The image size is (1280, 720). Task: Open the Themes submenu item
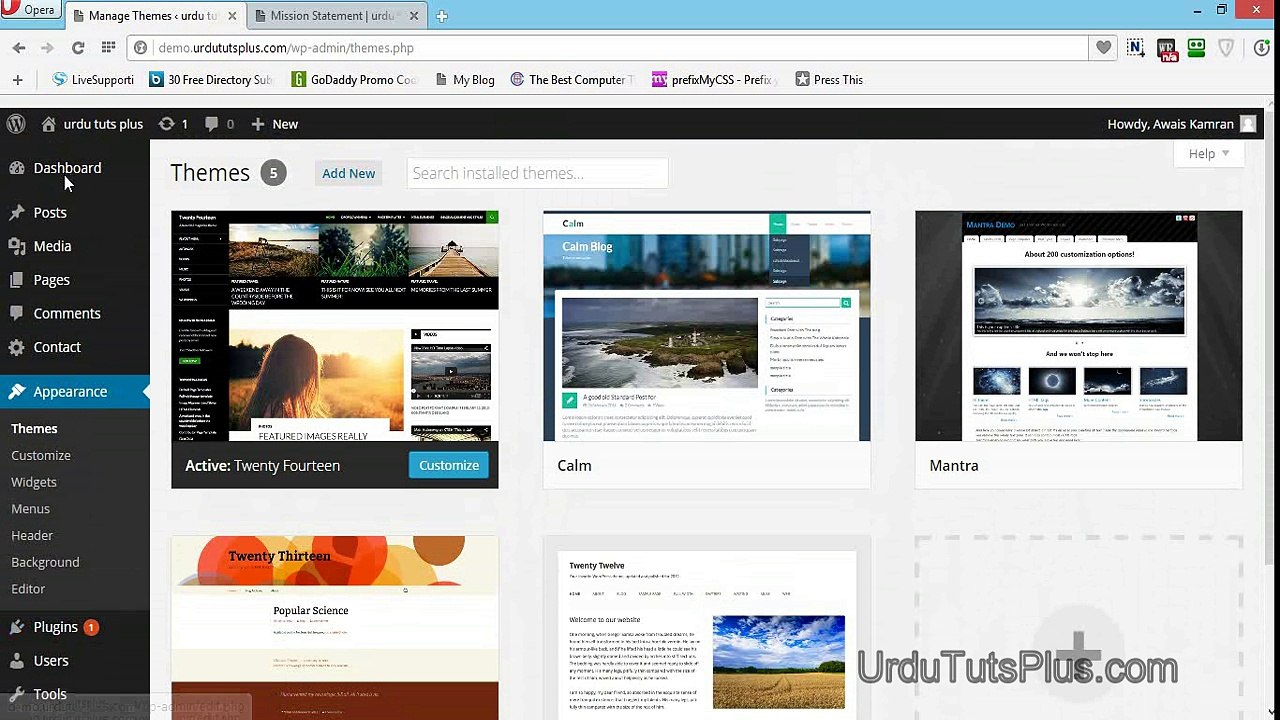tap(34, 428)
